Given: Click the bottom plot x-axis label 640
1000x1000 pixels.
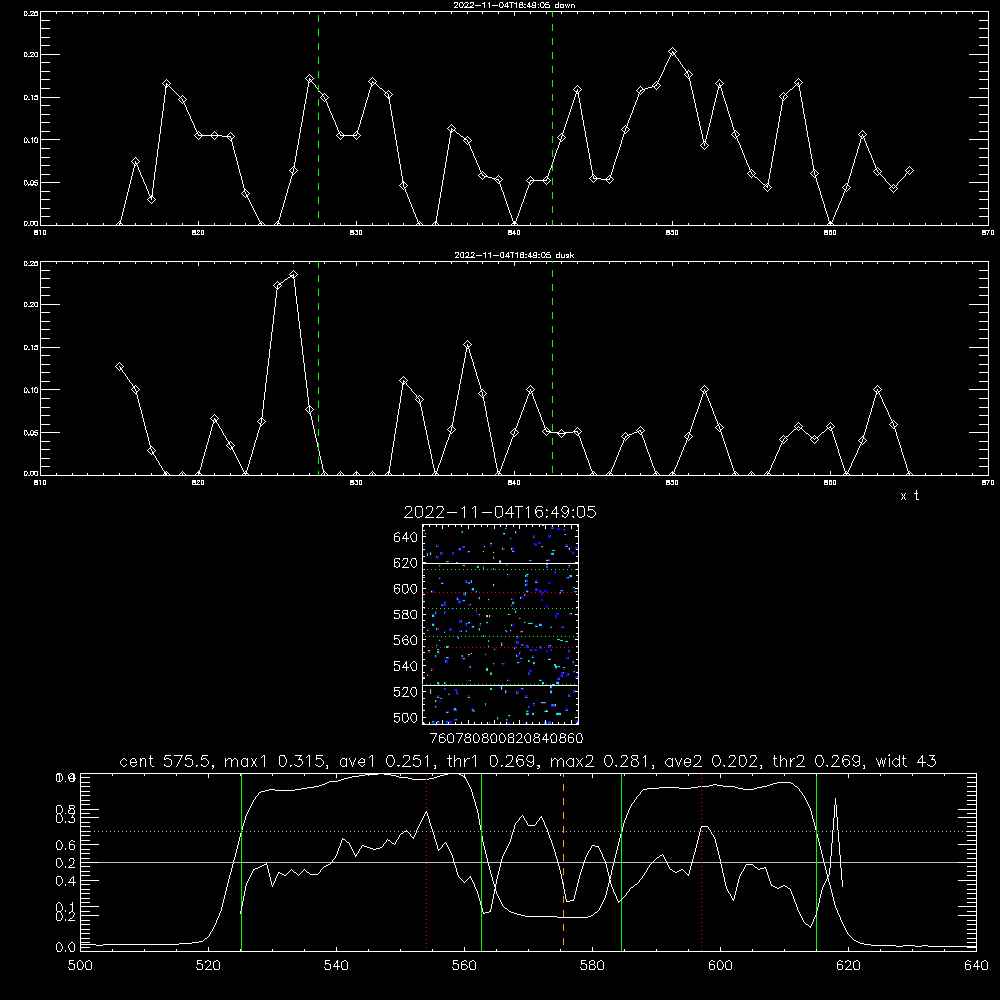Looking at the screenshot, I should [x=976, y=966].
